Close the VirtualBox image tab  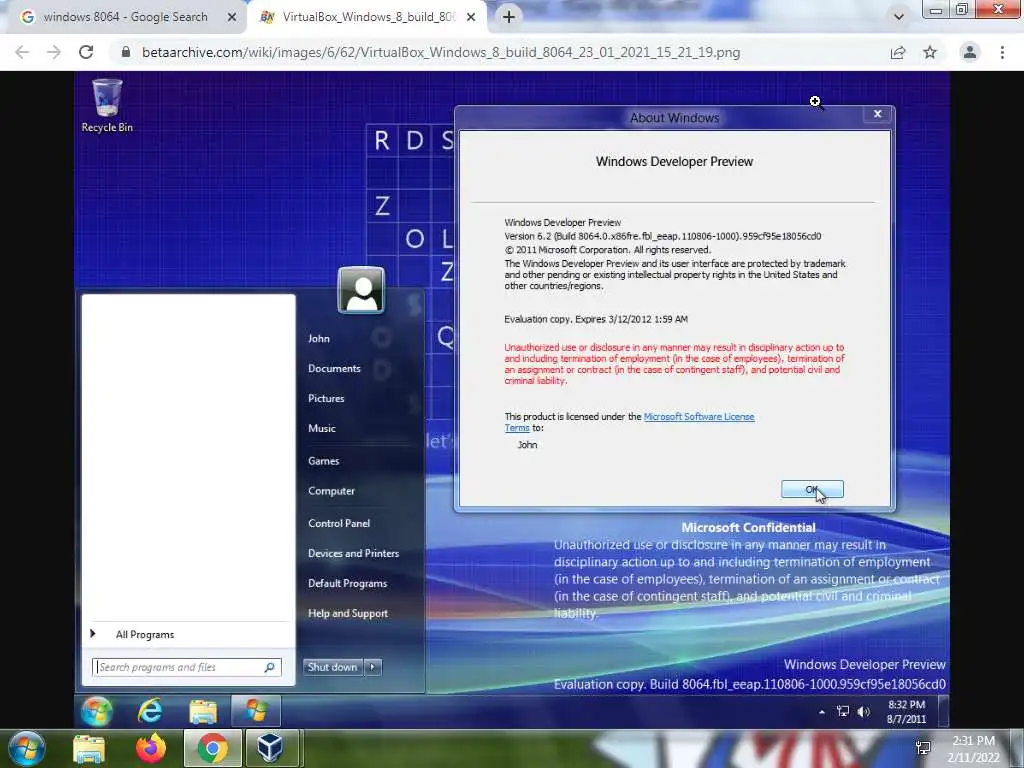[471, 17]
